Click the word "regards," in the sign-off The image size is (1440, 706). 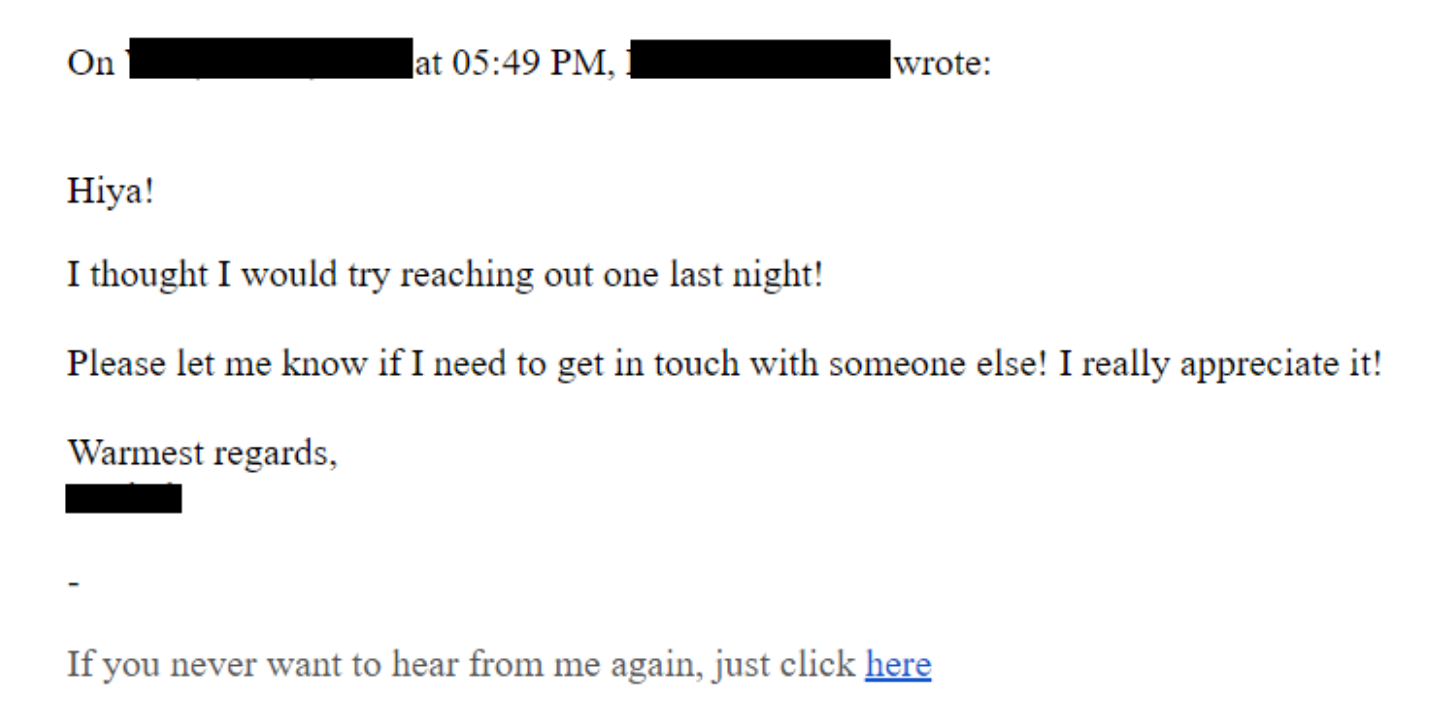pos(273,455)
